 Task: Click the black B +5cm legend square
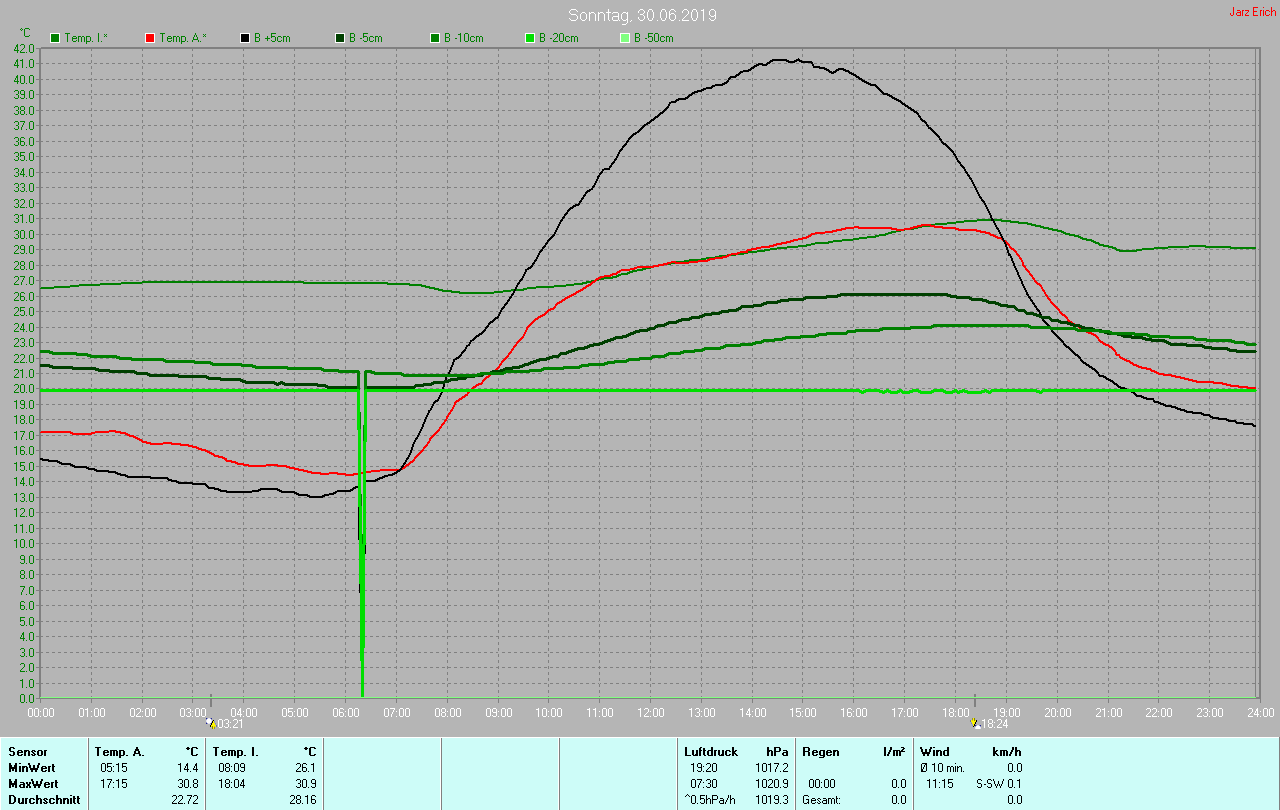(245, 38)
